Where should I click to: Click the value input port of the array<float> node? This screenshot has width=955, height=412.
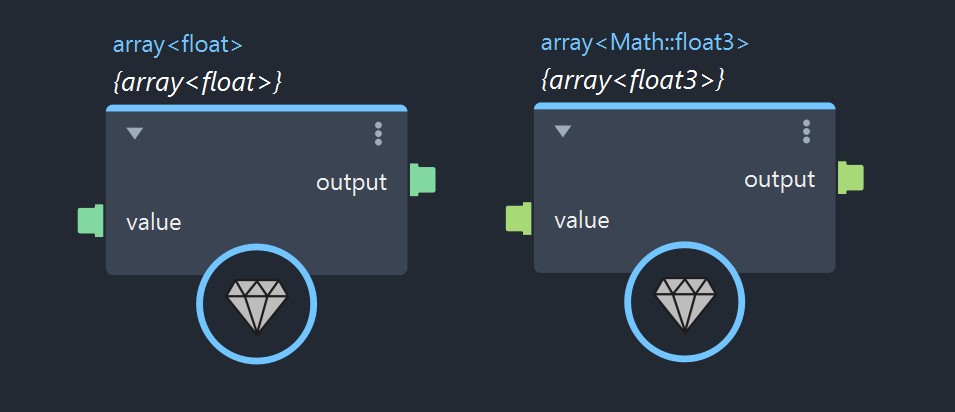pos(91,220)
